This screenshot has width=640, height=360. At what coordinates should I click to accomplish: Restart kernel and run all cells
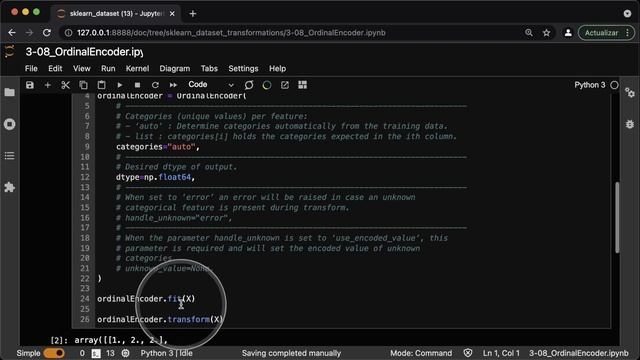tap(173, 85)
